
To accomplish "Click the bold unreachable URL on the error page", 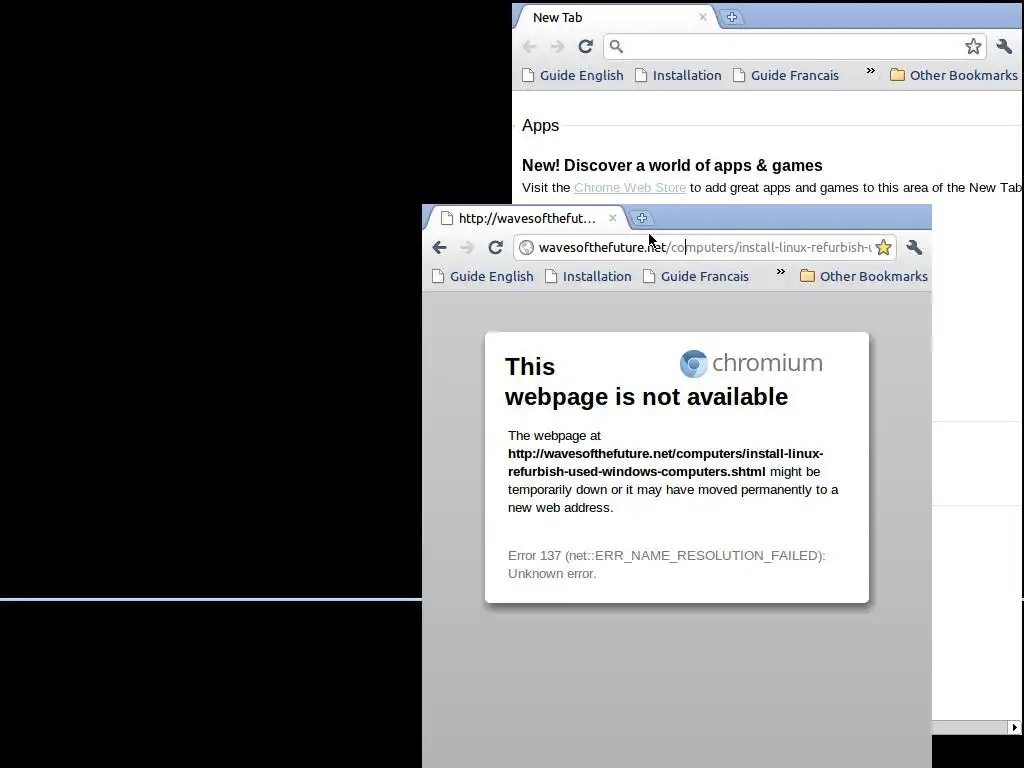I will 665,462.
